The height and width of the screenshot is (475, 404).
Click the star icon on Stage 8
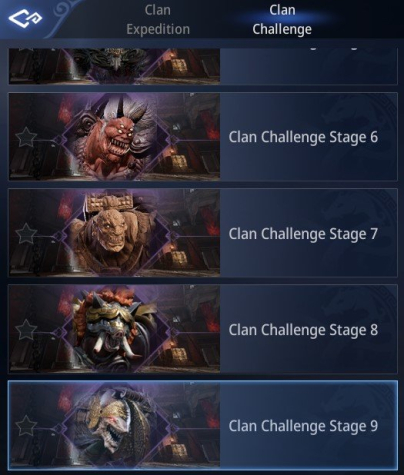(x=26, y=329)
